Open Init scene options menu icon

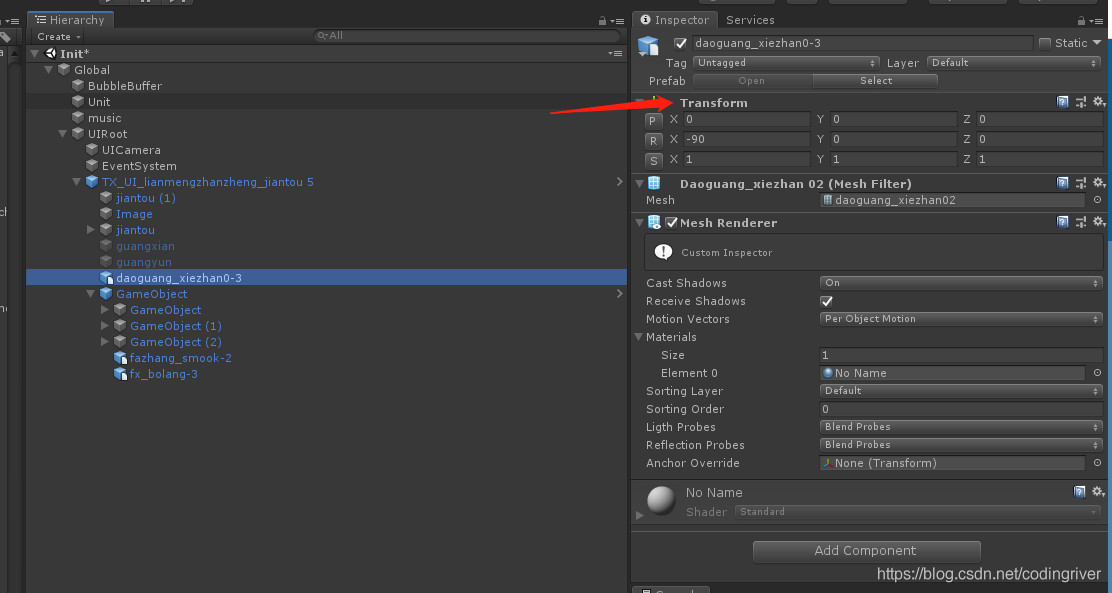pos(615,54)
